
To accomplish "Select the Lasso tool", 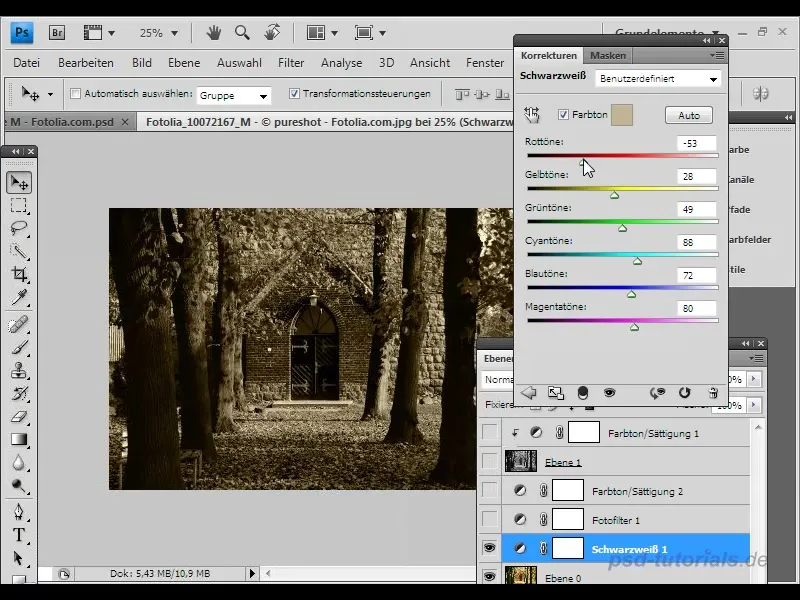I will (x=19, y=228).
